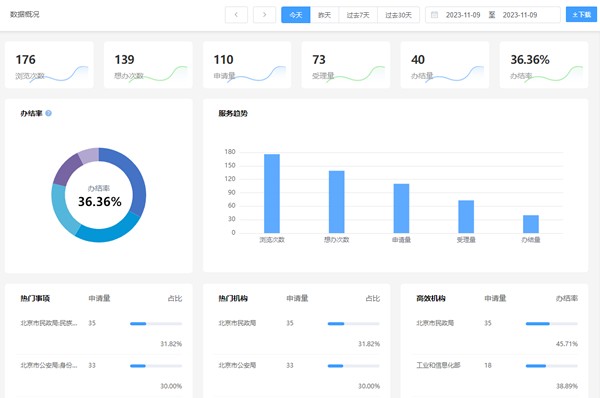
Task: Open the 73 受理量 stat card
Action: [346, 65]
